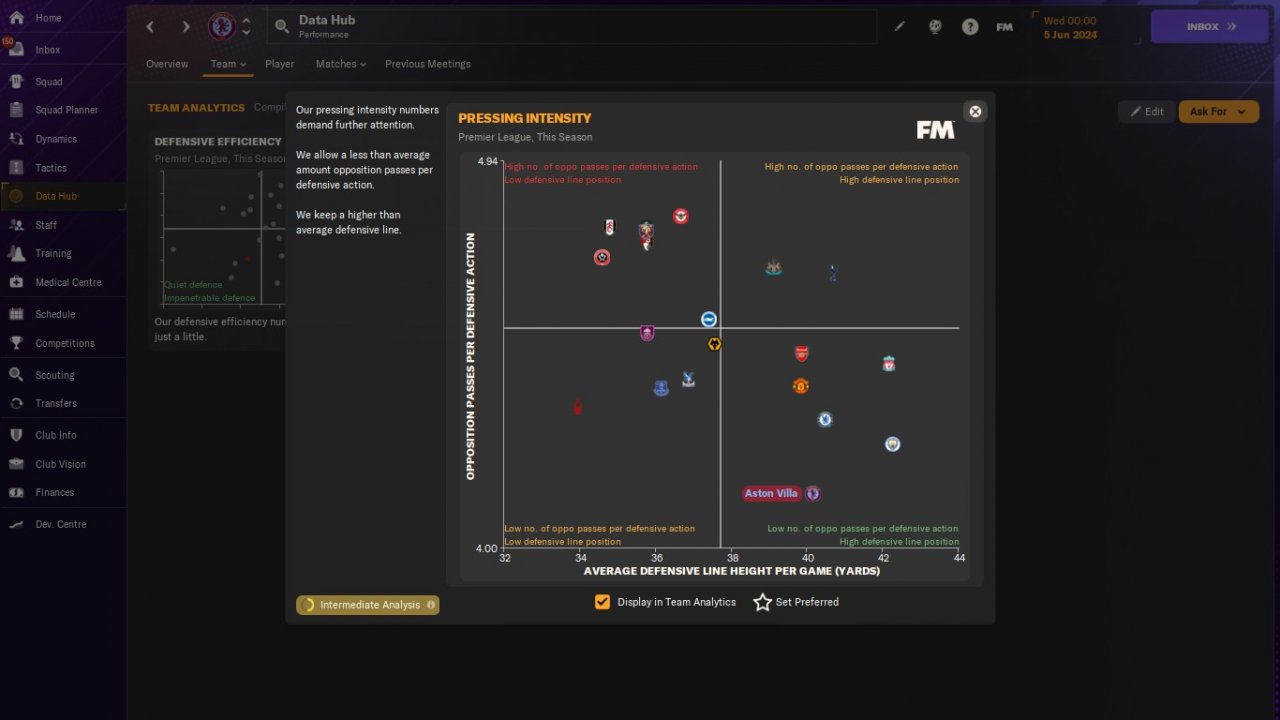Click the FM menu icon in top bar
This screenshot has width=1280, height=720.
pyautogui.click(x=1005, y=27)
